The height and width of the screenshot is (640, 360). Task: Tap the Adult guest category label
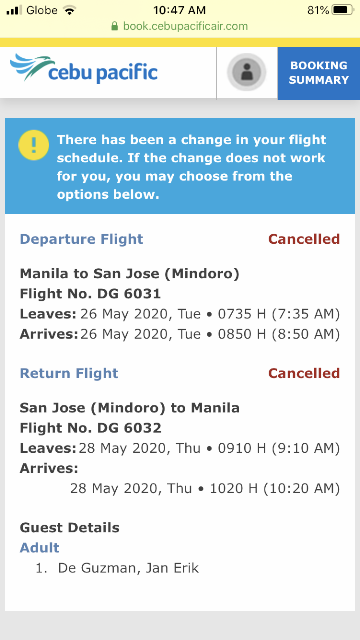tap(40, 547)
